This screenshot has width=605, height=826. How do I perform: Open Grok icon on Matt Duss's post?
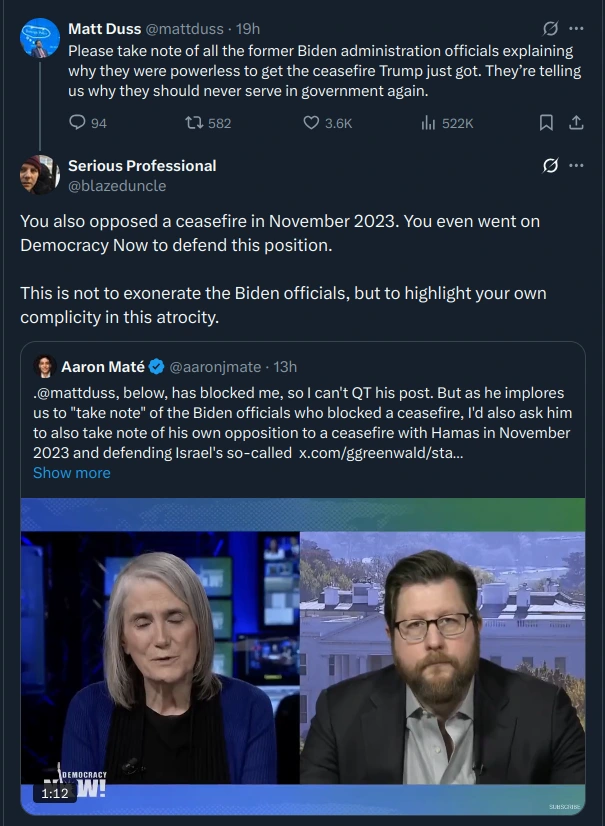[549, 29]
